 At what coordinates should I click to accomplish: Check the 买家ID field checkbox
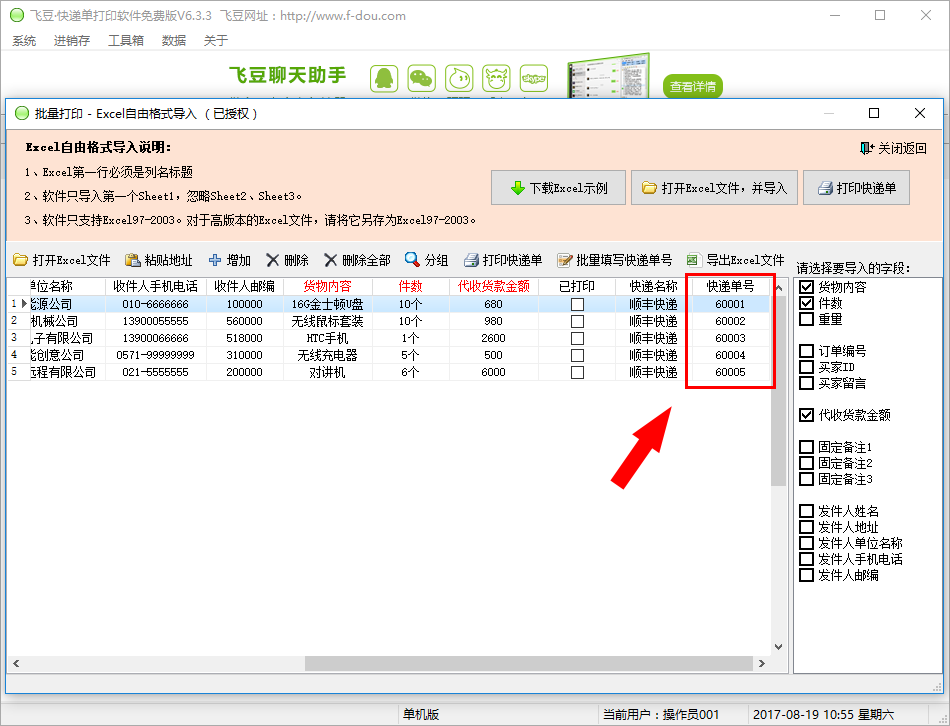[x=806, y=367]
